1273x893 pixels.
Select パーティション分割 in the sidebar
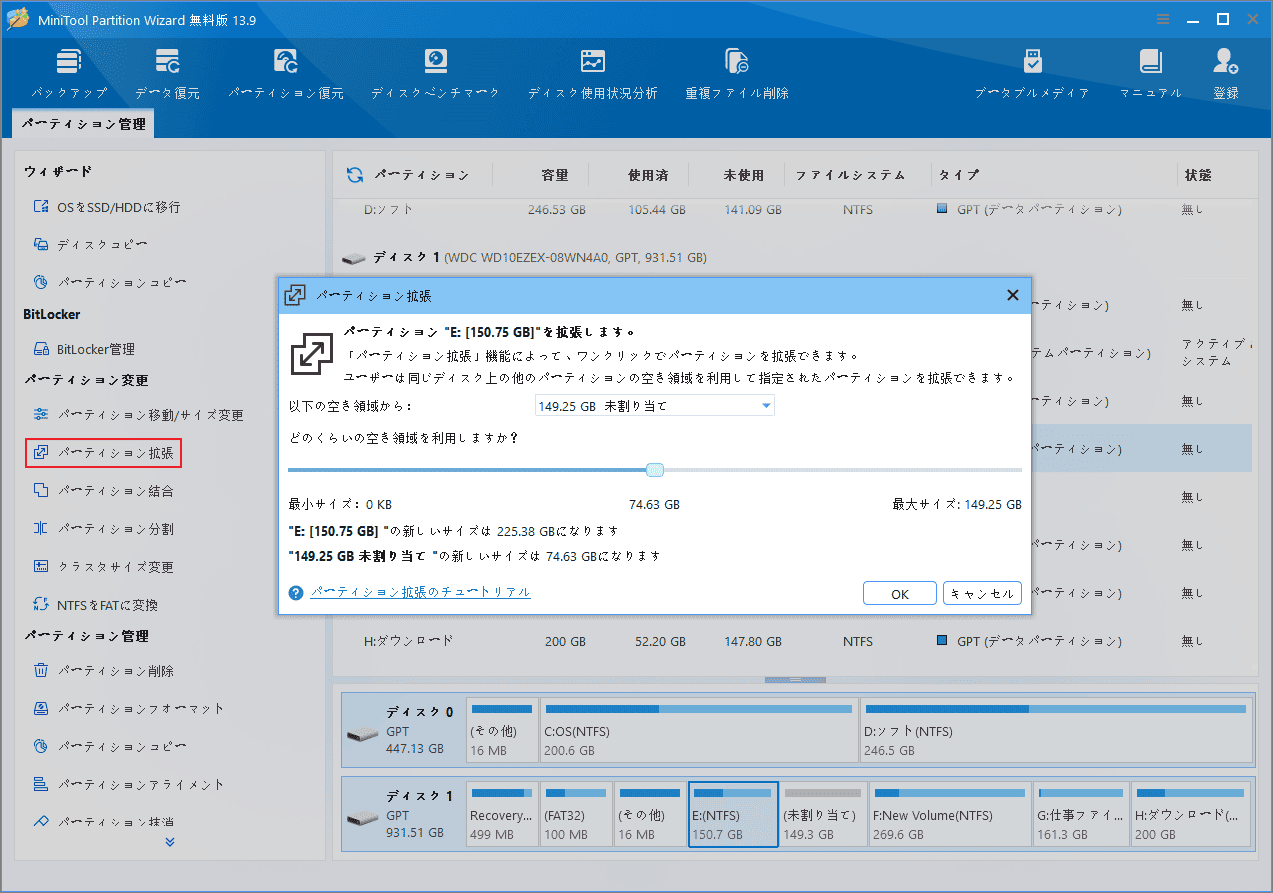(x=103, y=529)
